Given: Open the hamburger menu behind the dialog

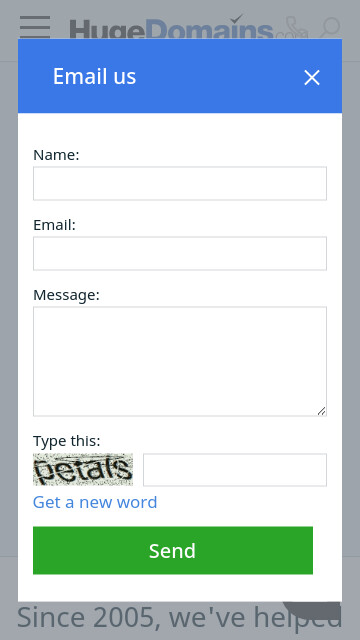Looking at the screenshot, I should coord(35,27).
